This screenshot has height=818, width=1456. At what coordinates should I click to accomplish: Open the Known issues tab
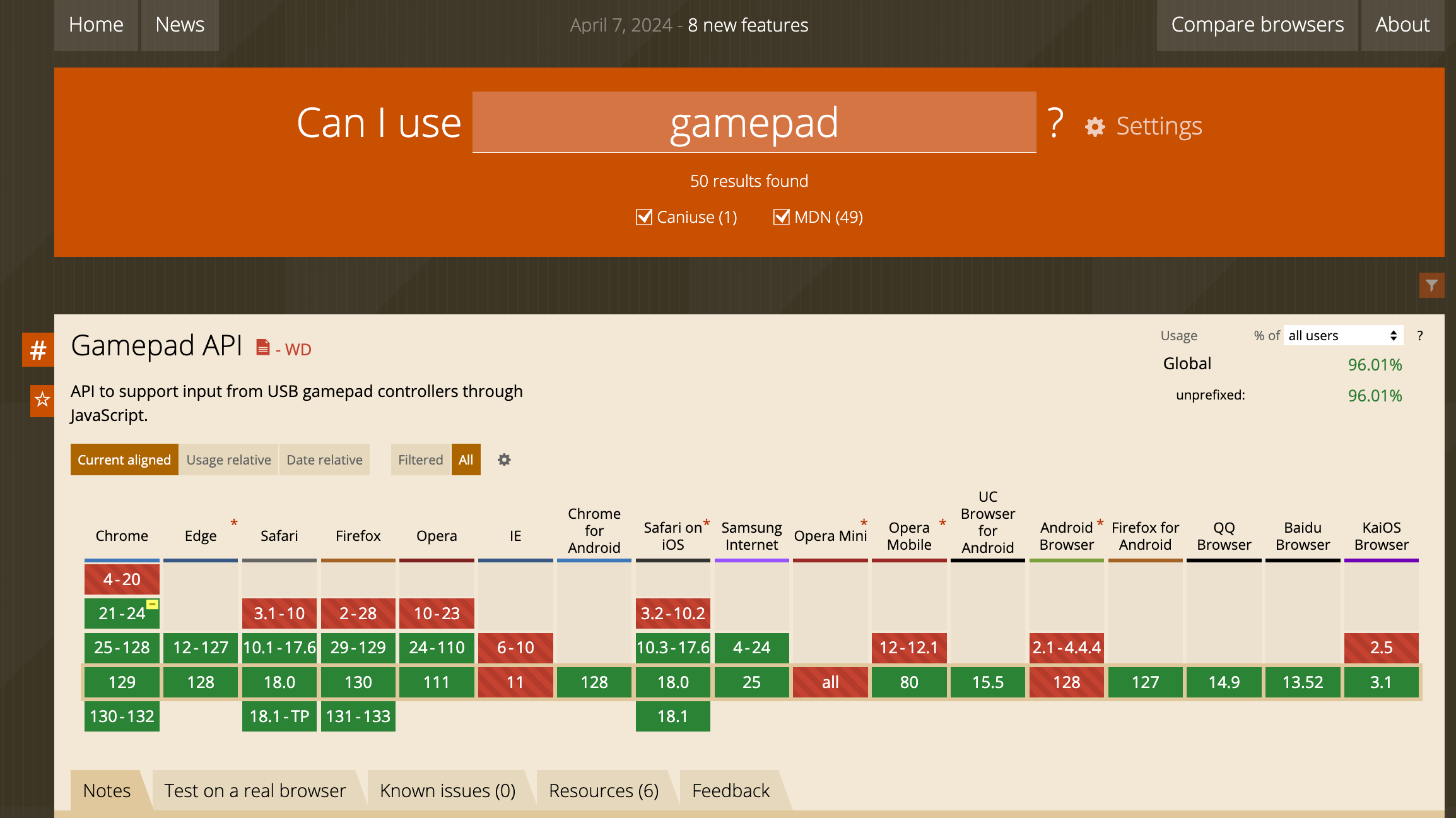447,790
